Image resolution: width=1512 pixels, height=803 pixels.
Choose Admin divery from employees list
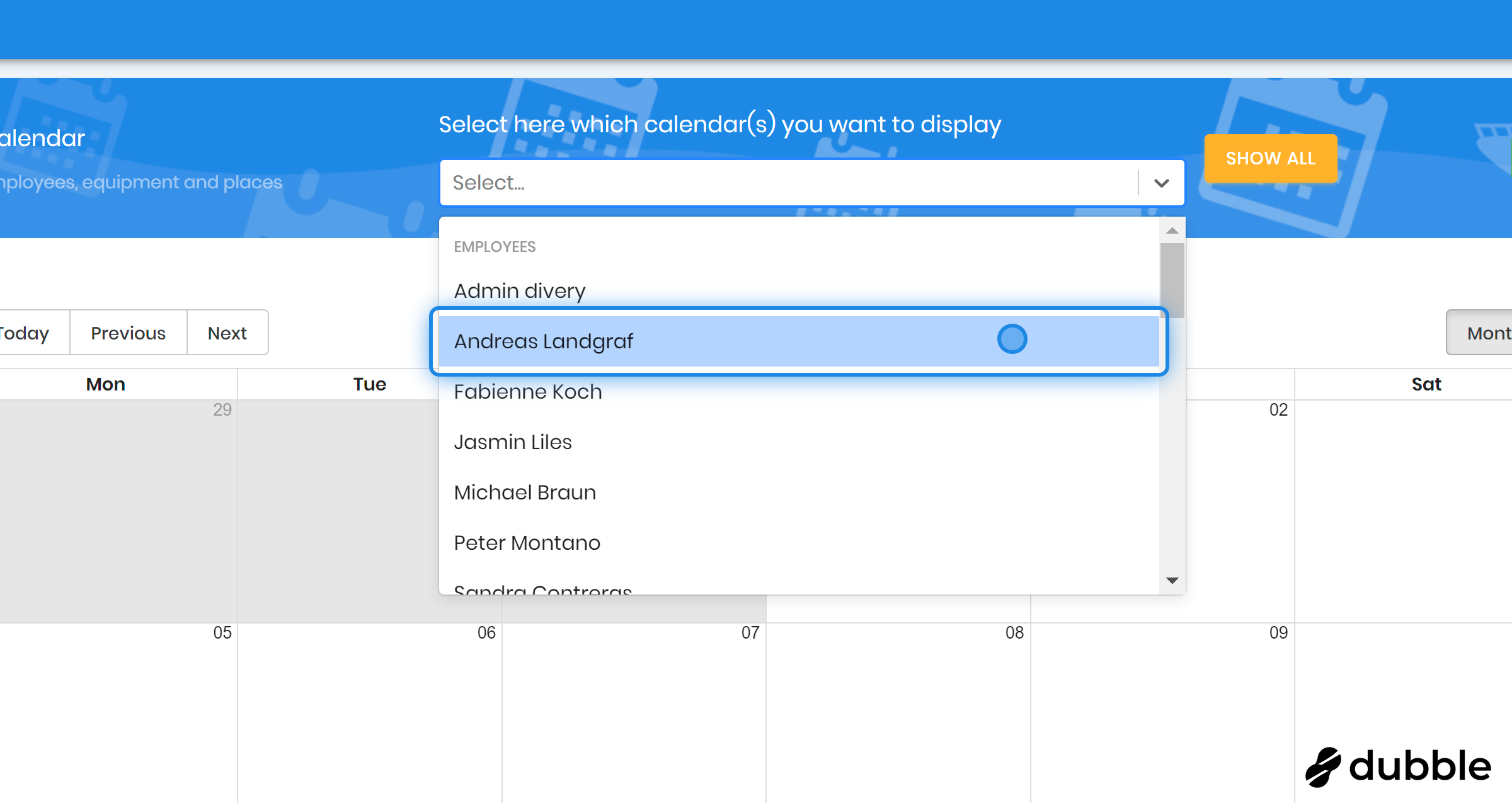pos(799,290)
